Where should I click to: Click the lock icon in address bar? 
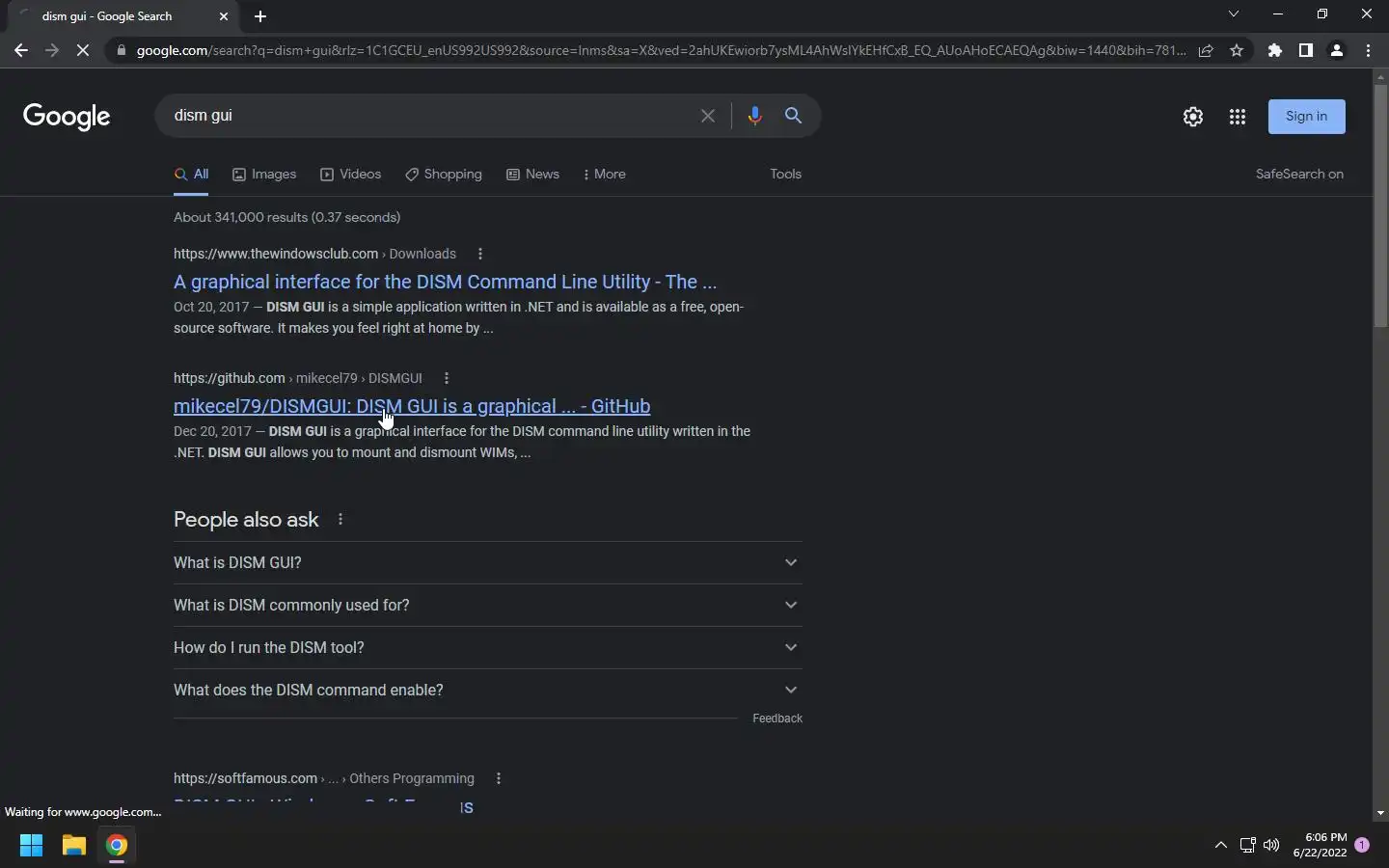pyautogui.click(x=121, y=50)
